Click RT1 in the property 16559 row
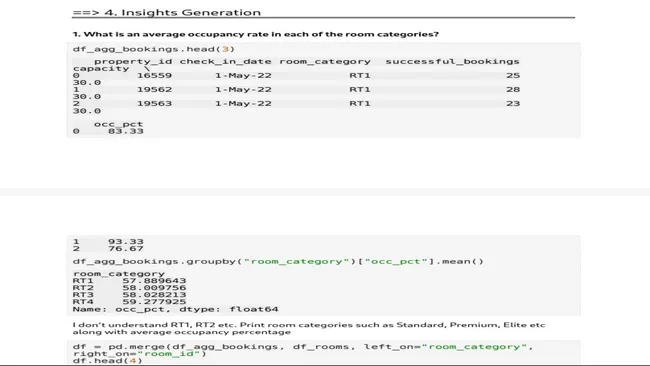The width and height of the screenshot is (650, 366). 360,75
